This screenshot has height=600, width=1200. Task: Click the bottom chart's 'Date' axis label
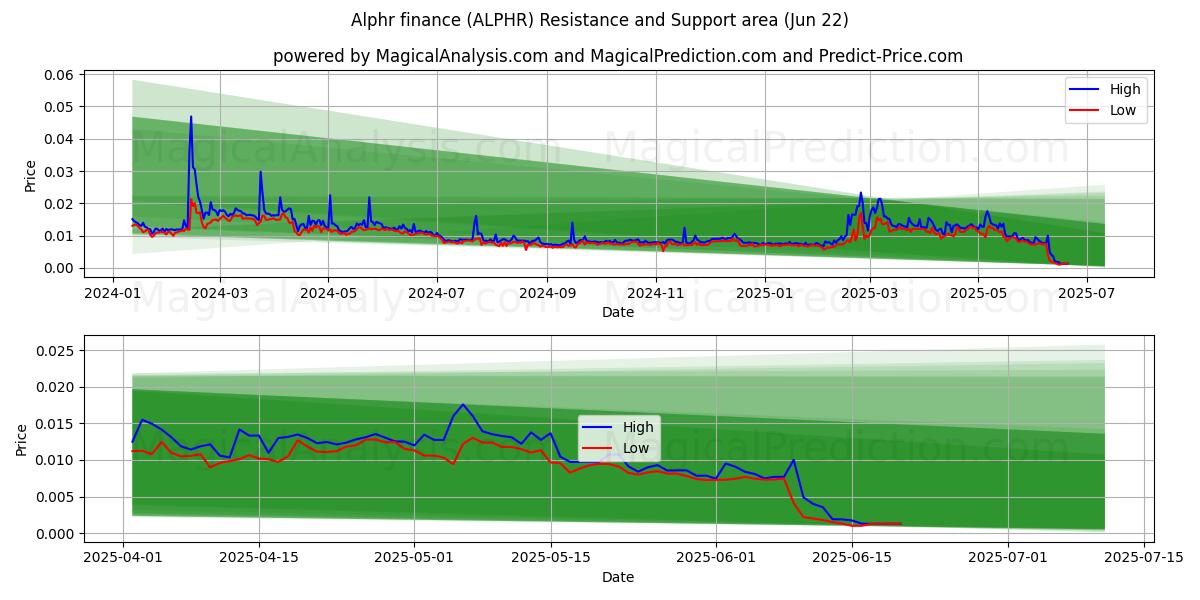click(x=618, y=577)
